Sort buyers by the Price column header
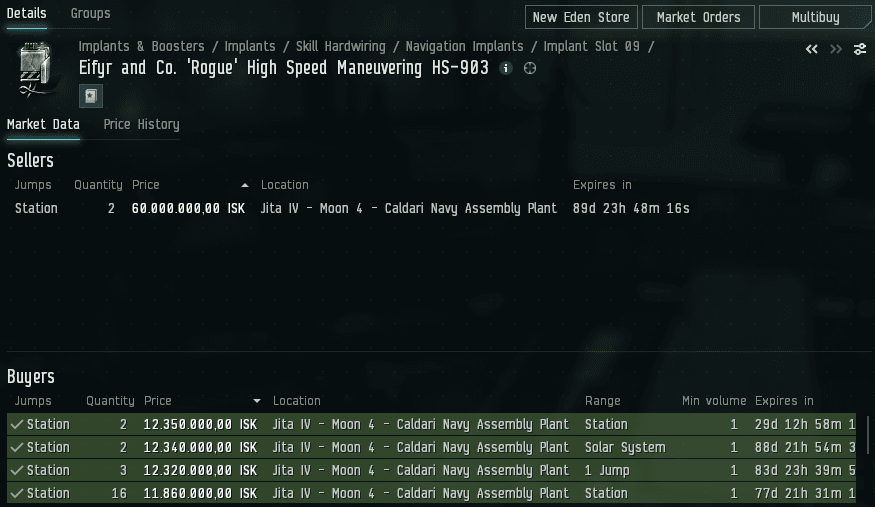Screen dimensions: 875x507 click(x=158, y=401)
